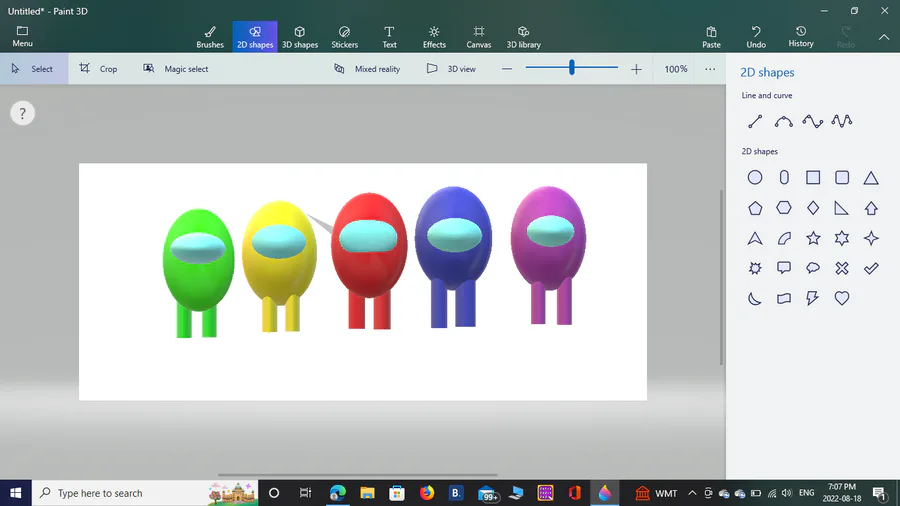This screenshot has width=900, height=506.
Task: Open the Menu folder button
Action: pos(22,36)
